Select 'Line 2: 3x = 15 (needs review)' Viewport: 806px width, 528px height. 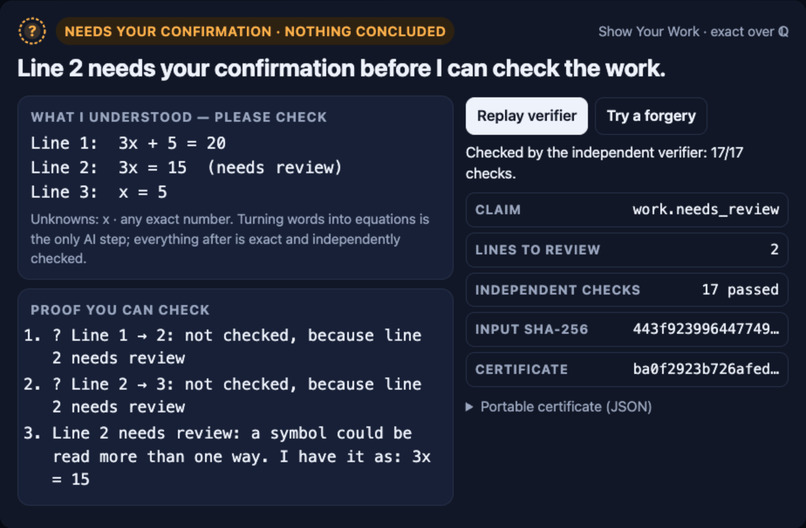pos(186,168)
